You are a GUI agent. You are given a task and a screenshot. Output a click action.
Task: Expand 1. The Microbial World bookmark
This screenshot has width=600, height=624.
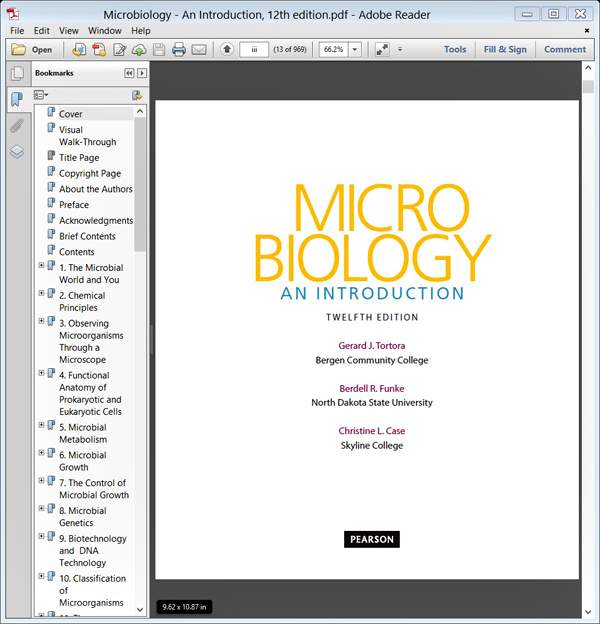[x=41, y=265]
